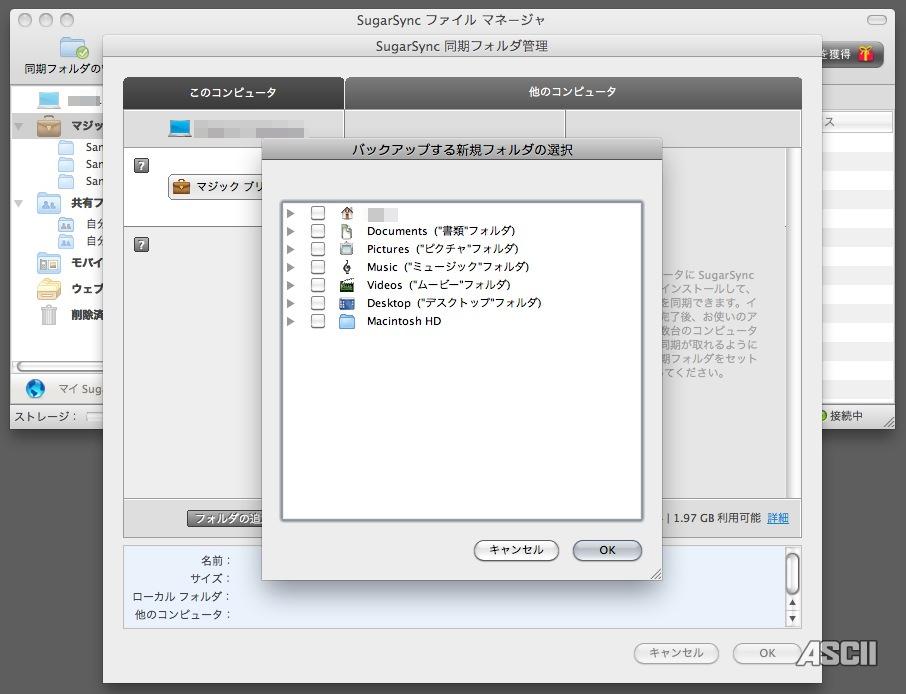The height and width of the screenshot is (694, 906).
Task: Click the gift icon in main window
Action: point(865,54)
